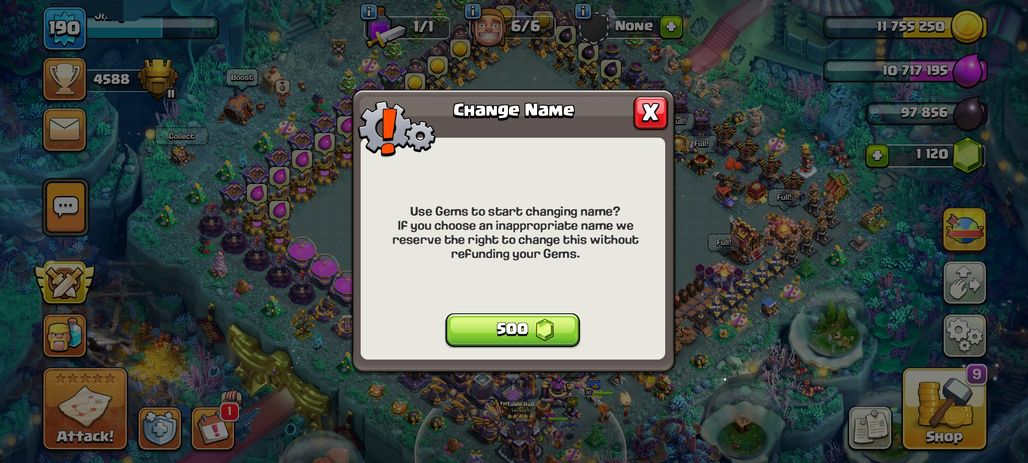The image size is (1028, 463).
Task: Confirm name change for 500 gems
Action: 513,329
